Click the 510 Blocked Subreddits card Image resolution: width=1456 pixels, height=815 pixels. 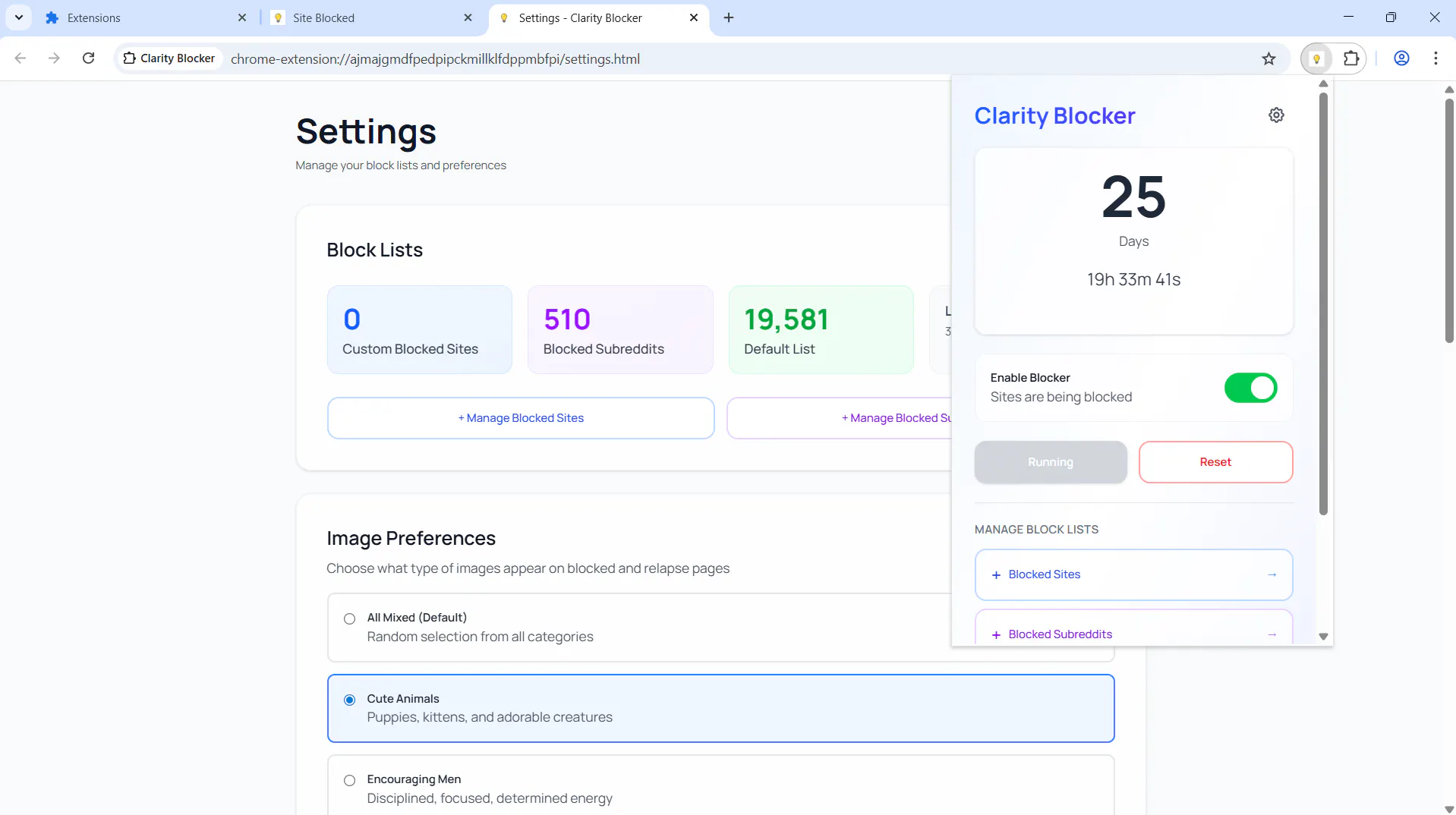(x=620, y=329)
